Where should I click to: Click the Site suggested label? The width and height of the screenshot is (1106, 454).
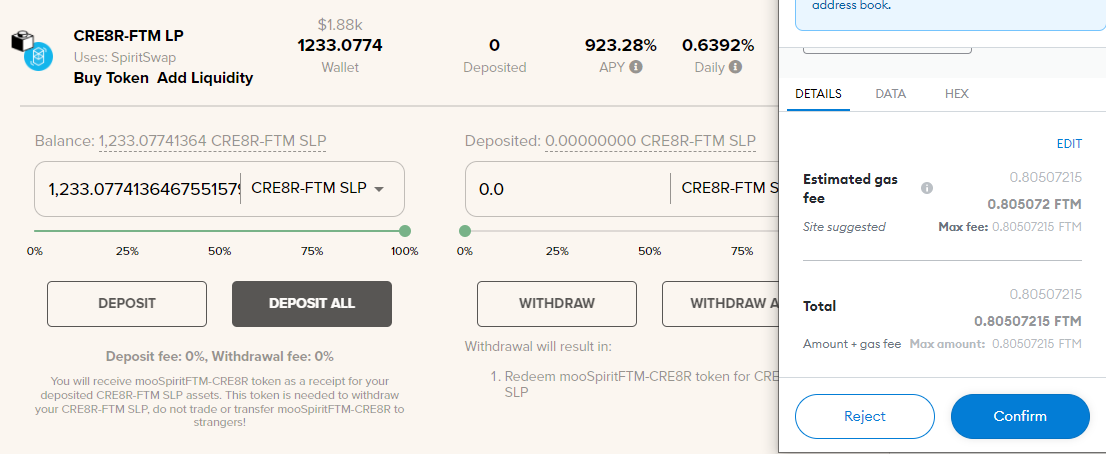point(844,227)
